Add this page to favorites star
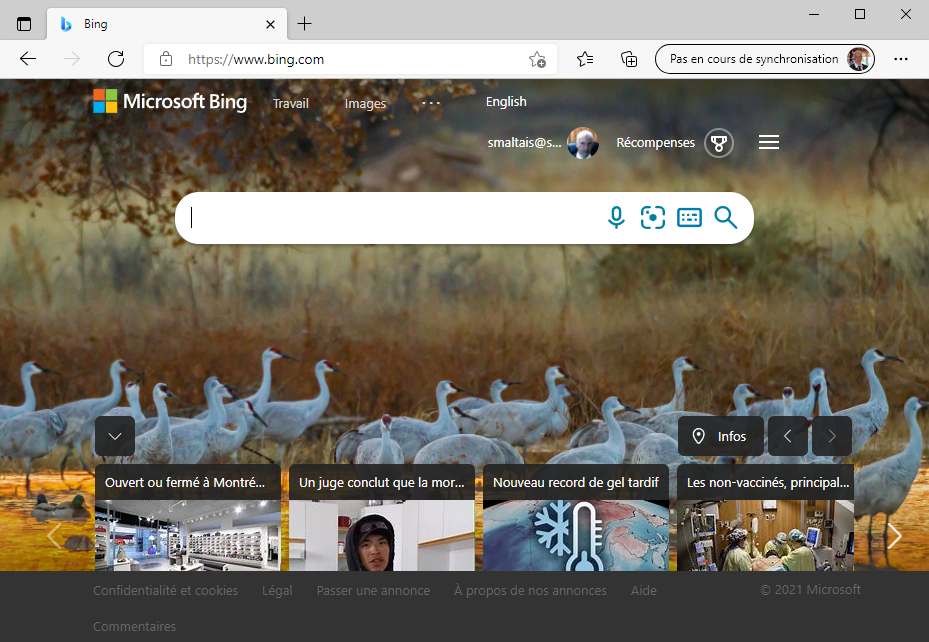Screen dimensions: 929x642 tap(537, 59)
